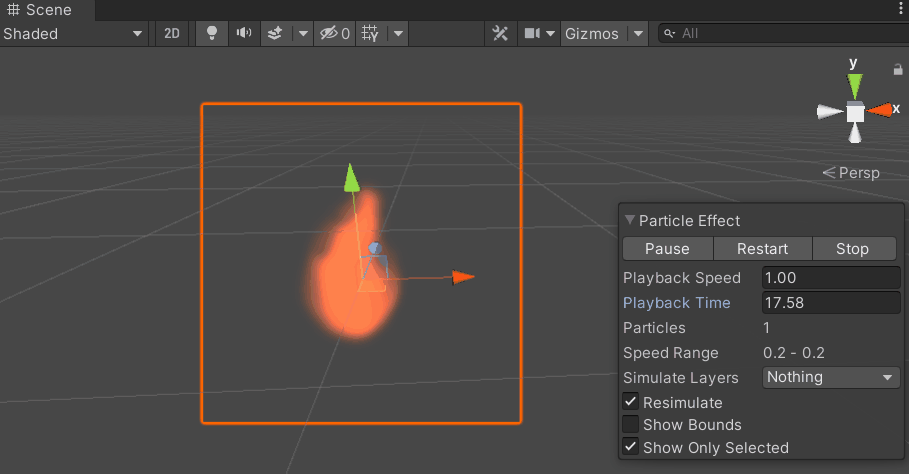Open grid settings dropdown arrow
The height and width of the screenshot is (474, 909).
coord(398,34)
